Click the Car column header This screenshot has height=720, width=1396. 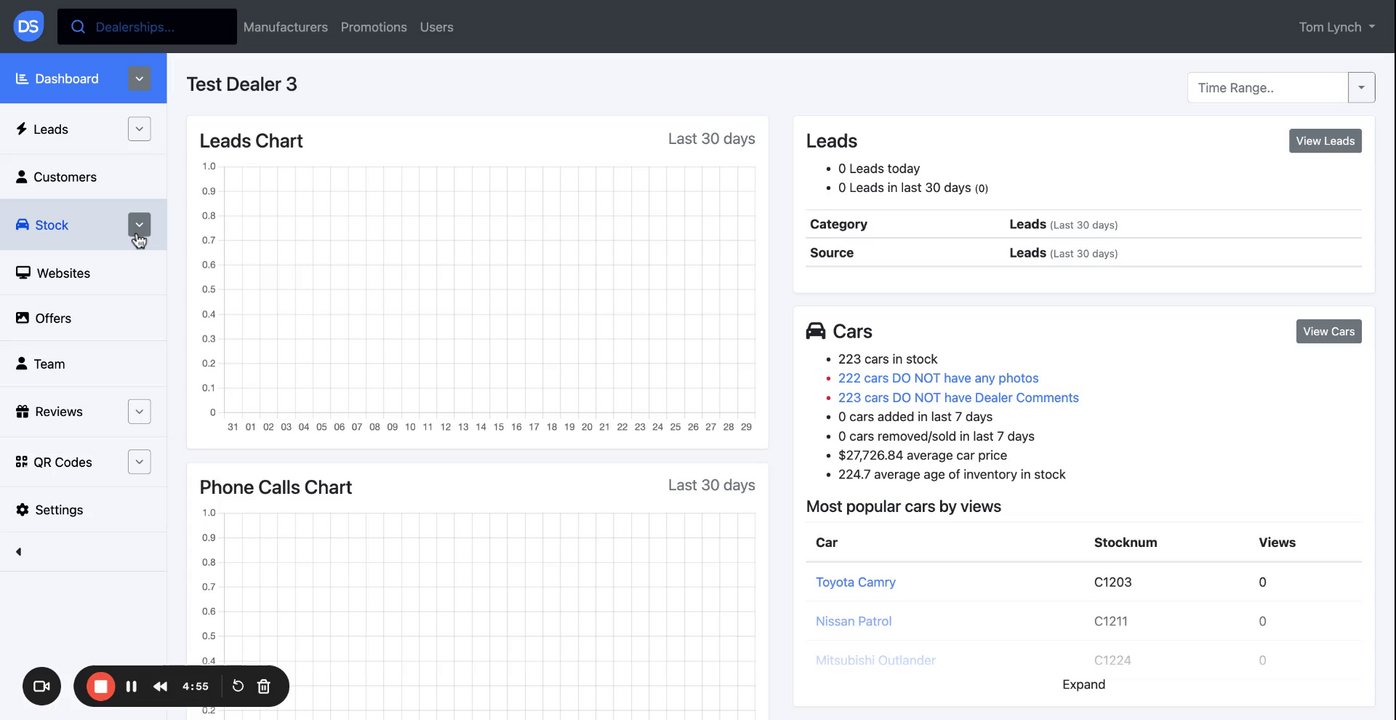coord(827,542)
